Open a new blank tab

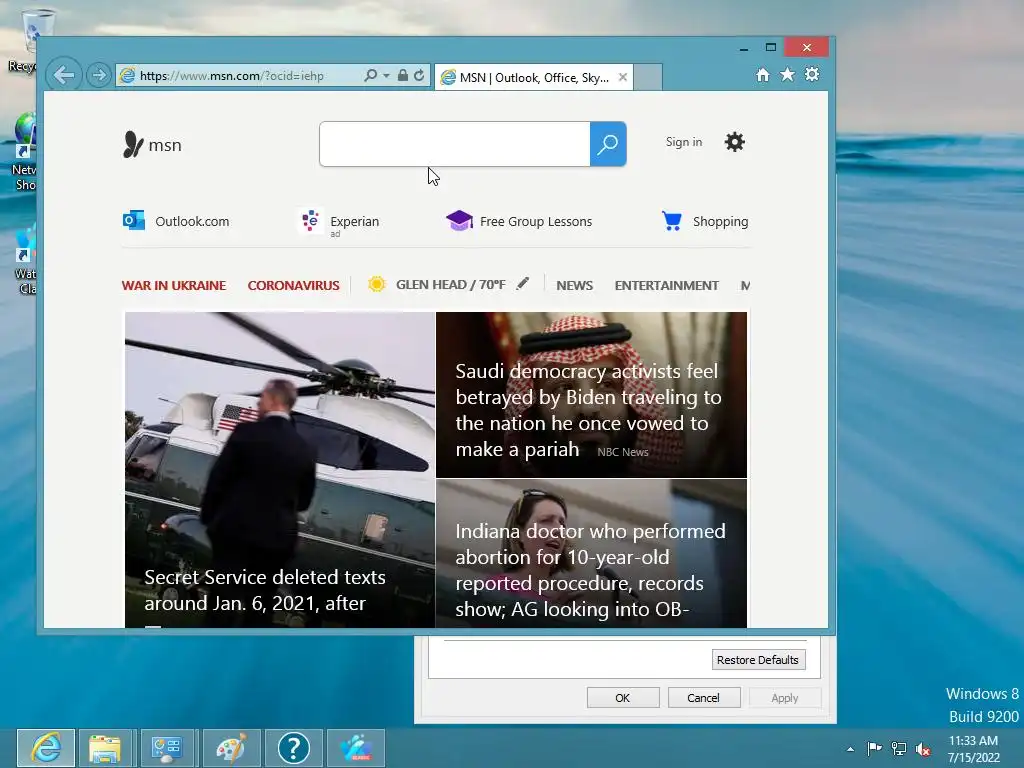tap(648, 77)
